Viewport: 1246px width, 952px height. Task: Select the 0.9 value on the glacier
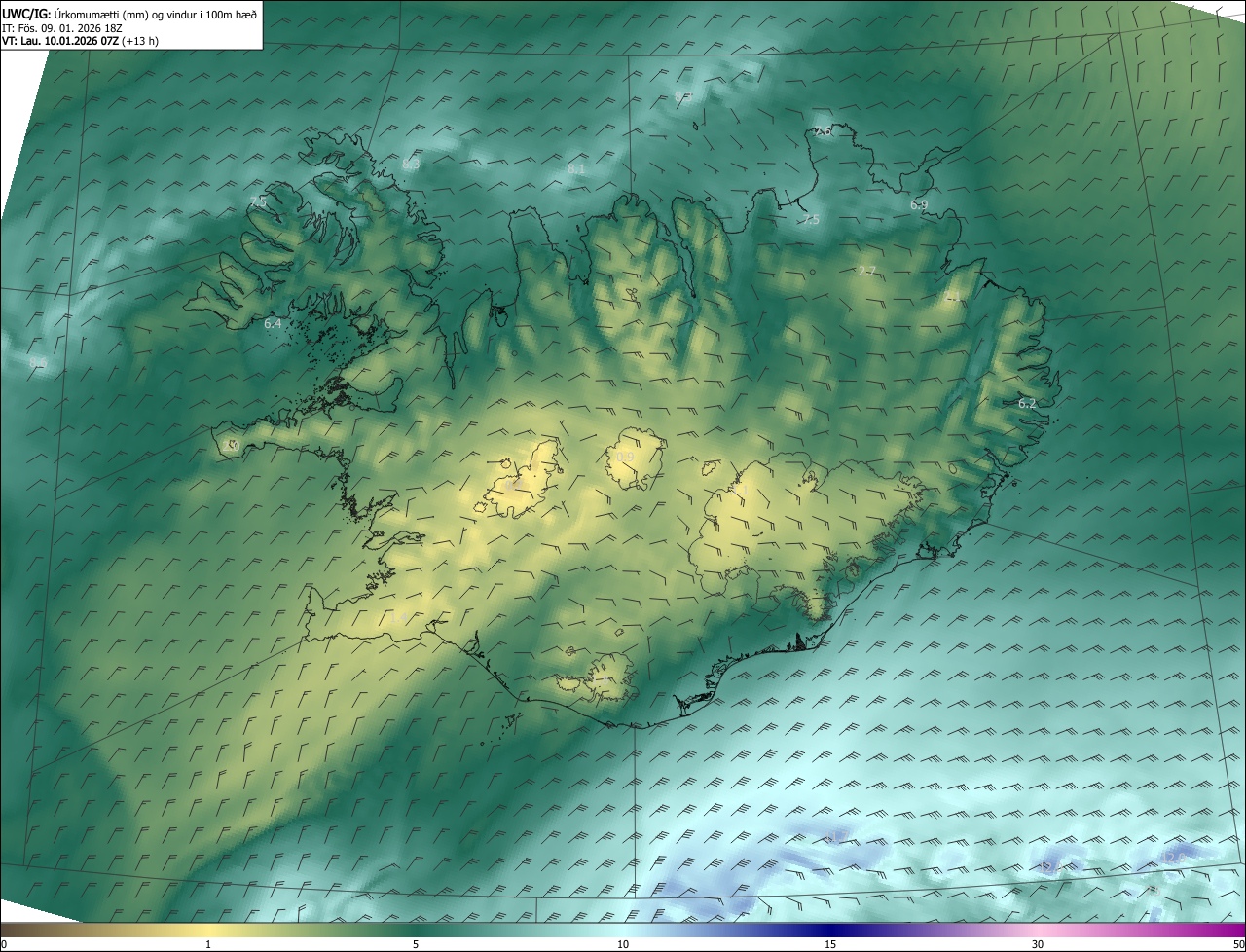(x=625, y=457)
